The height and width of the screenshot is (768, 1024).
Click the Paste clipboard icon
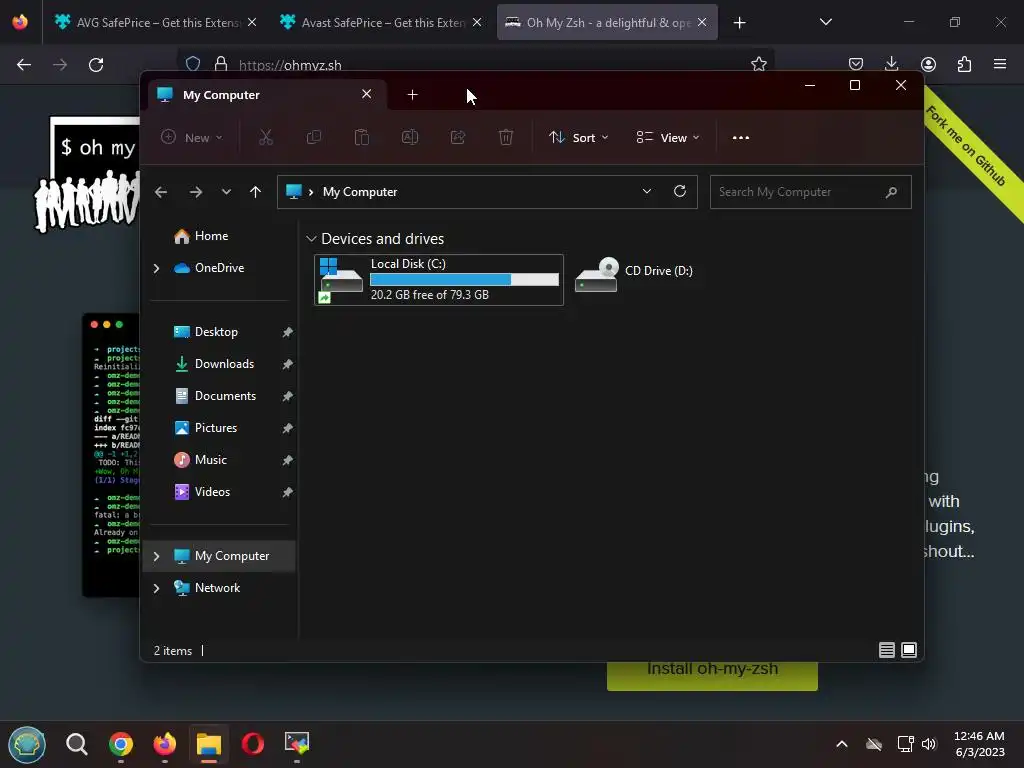pos(361,137)
